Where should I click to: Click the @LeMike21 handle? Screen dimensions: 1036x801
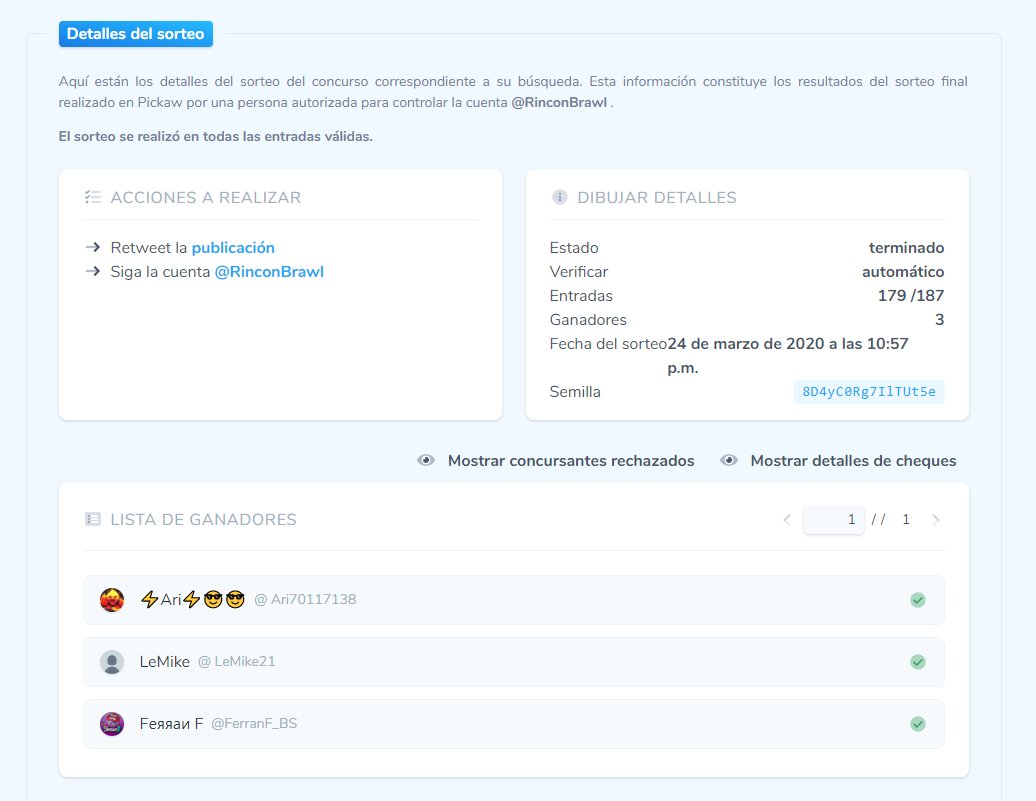(x=237, y=662)
